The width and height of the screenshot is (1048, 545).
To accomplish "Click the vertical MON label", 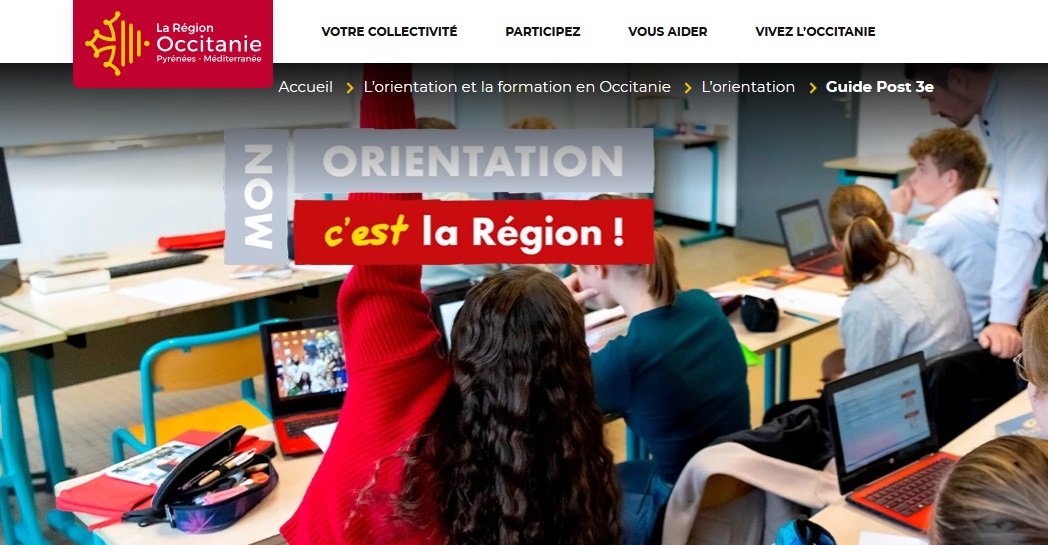I will [257, 197].
